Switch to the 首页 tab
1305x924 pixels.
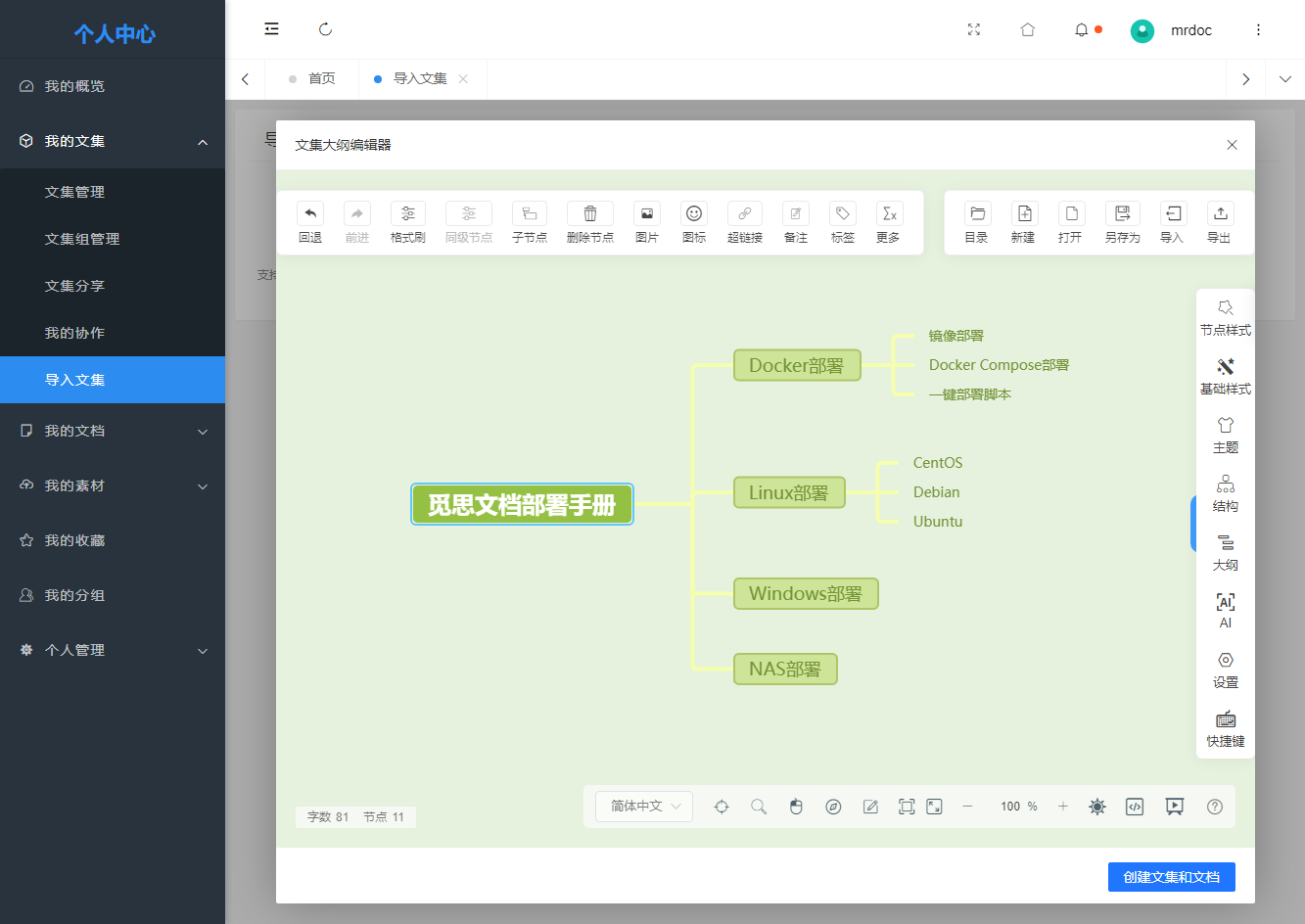pyautogui.click(x=321, y=79)
